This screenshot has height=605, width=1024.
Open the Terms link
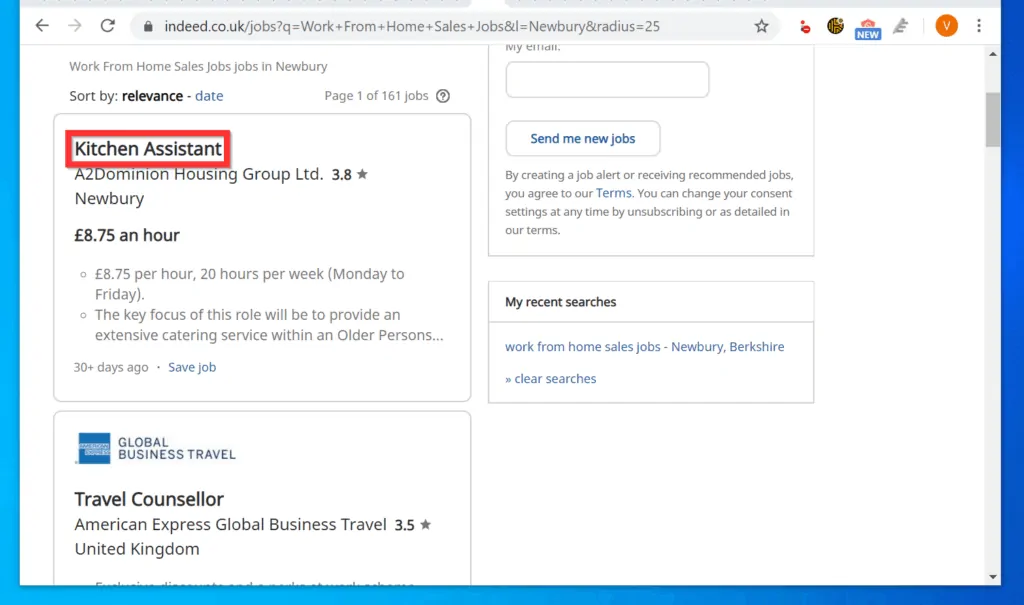(x=613, y=193)
